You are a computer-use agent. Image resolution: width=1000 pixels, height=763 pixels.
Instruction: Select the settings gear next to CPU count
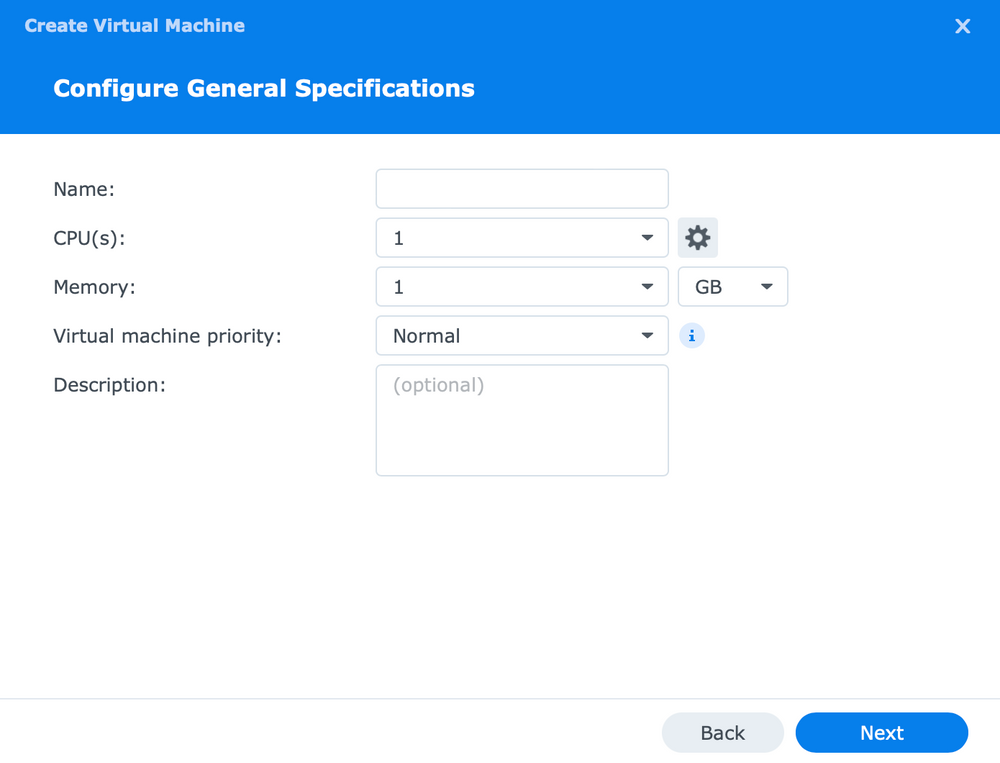(697, 237)
